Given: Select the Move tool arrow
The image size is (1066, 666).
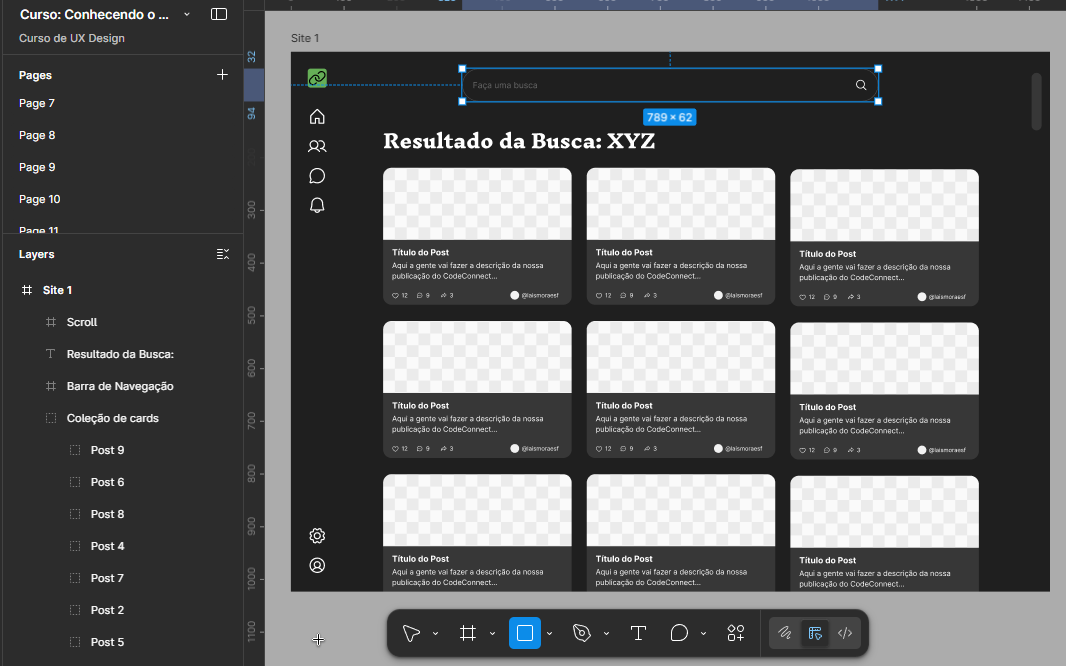Looking at the screenshot, I should tap(410, 633).
